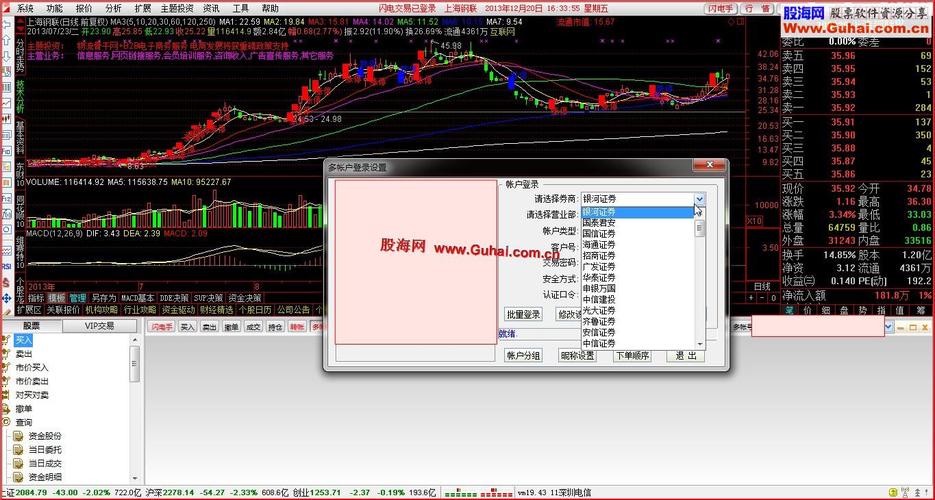
Task: Click the 闪电手 toolbar button in trade panel
Action: click(162, 327)
